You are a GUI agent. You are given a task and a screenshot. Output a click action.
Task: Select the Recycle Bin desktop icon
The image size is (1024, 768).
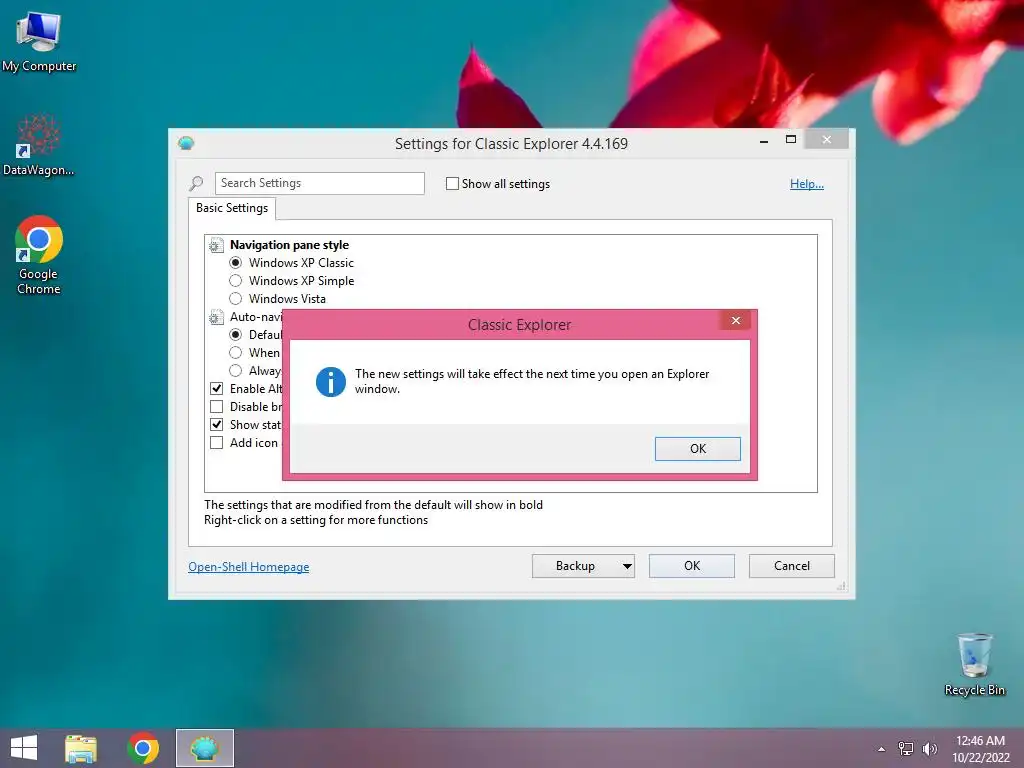[x=974, y=664]
